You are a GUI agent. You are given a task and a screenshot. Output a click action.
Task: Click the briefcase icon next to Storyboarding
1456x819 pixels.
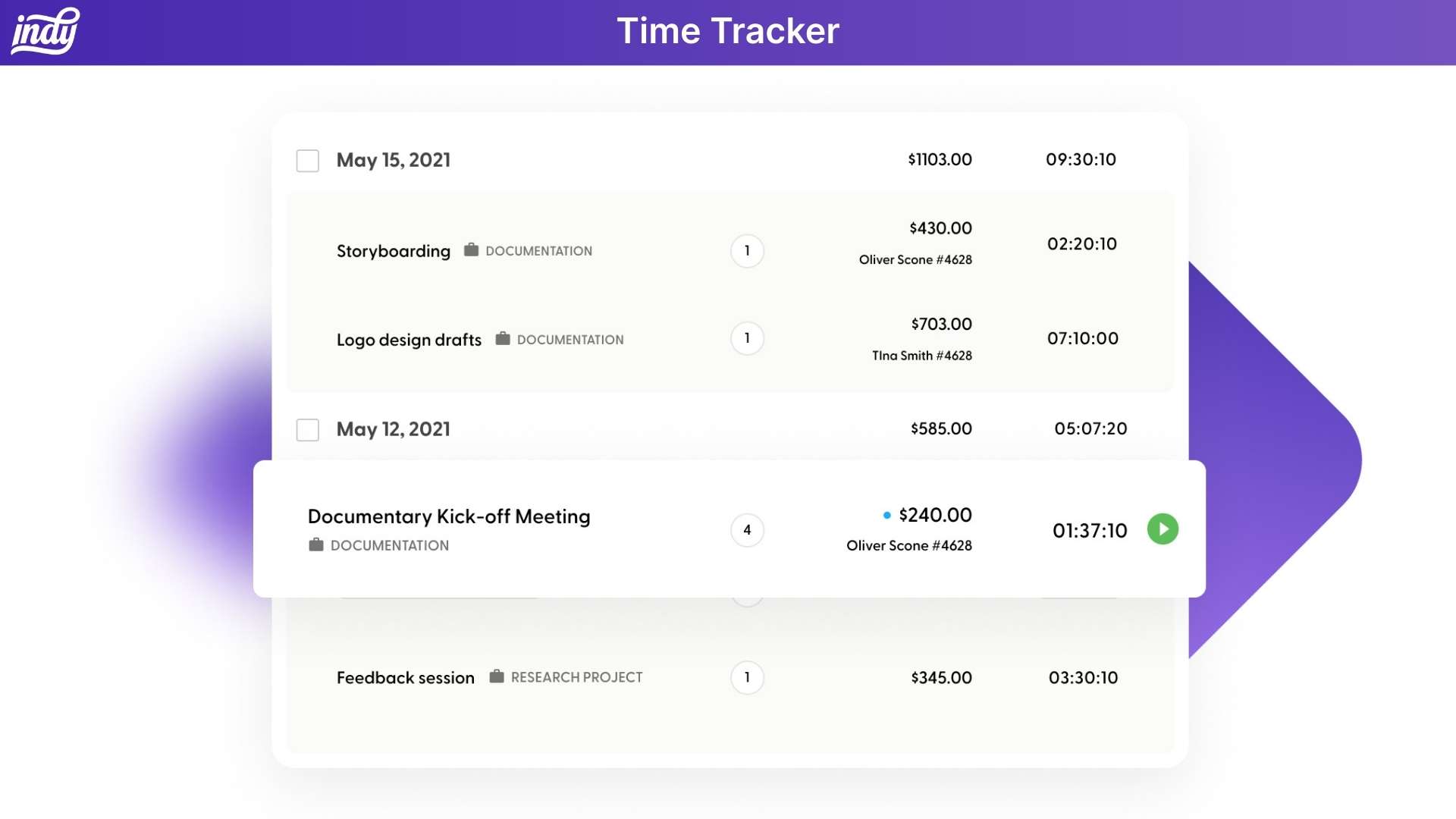click(x=471, y=249)
